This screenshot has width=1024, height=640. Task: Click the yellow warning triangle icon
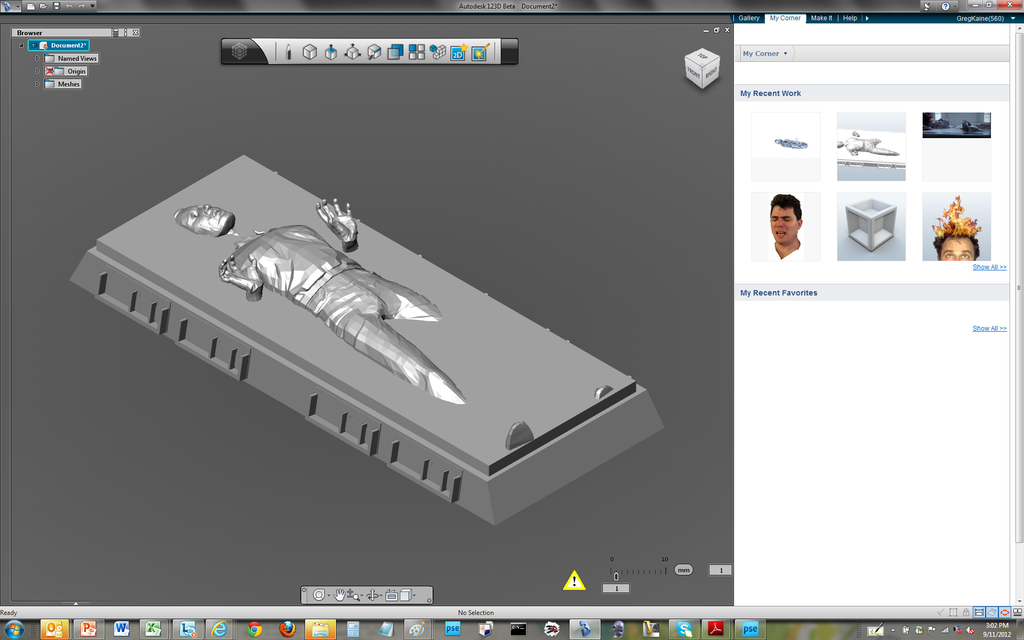pyautogui.click(x=574, y=580)
